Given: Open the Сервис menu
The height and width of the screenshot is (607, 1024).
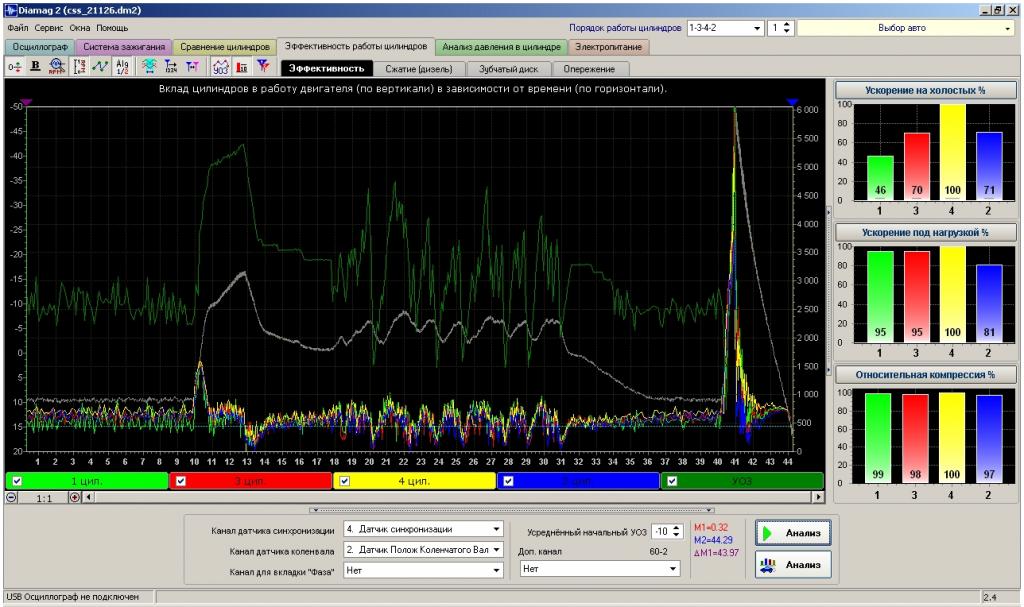Looking at the screenshot, I should (x=49, y=28).
